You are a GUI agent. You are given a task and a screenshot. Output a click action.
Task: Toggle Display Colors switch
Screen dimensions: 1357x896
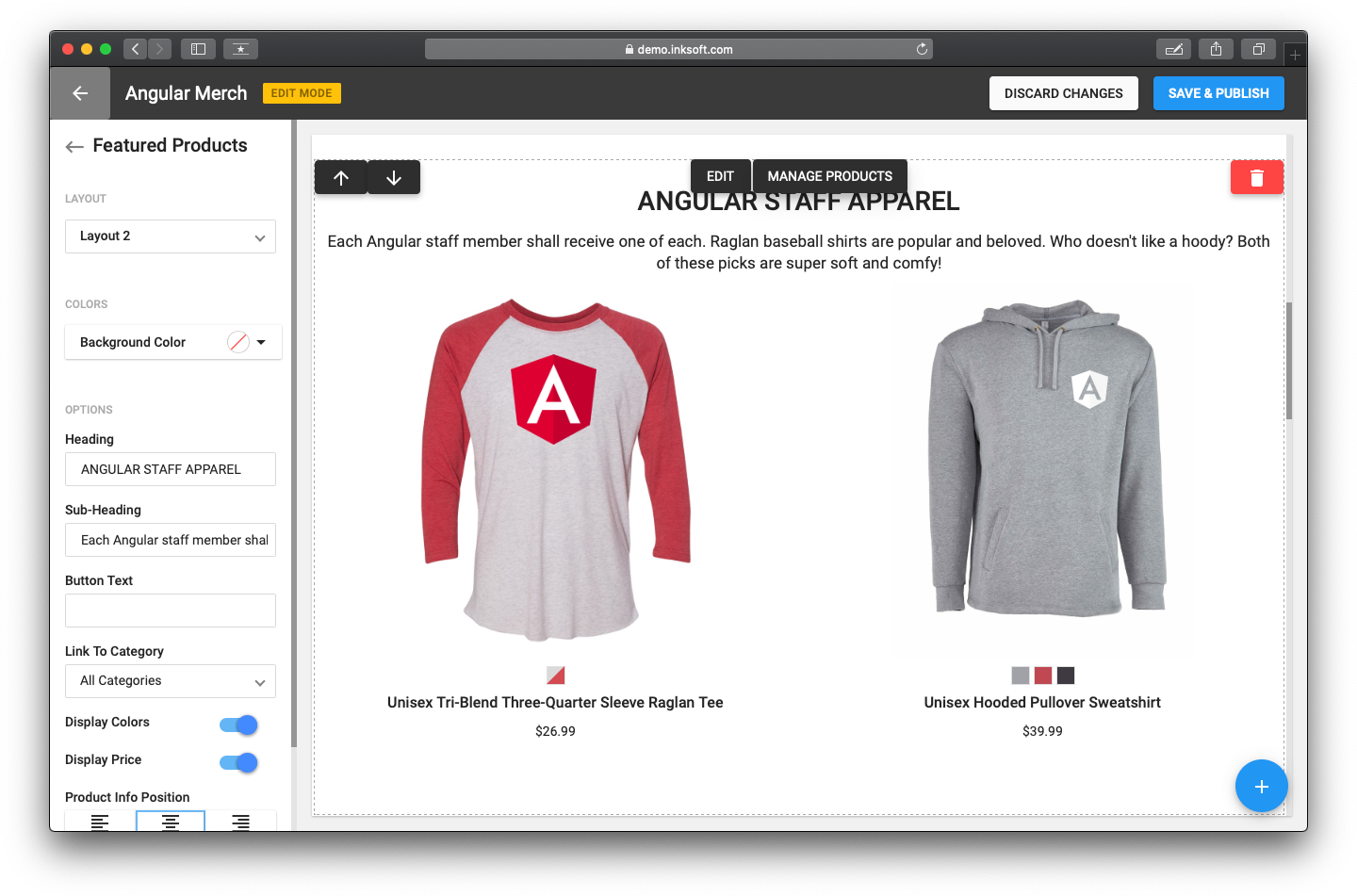238,725
